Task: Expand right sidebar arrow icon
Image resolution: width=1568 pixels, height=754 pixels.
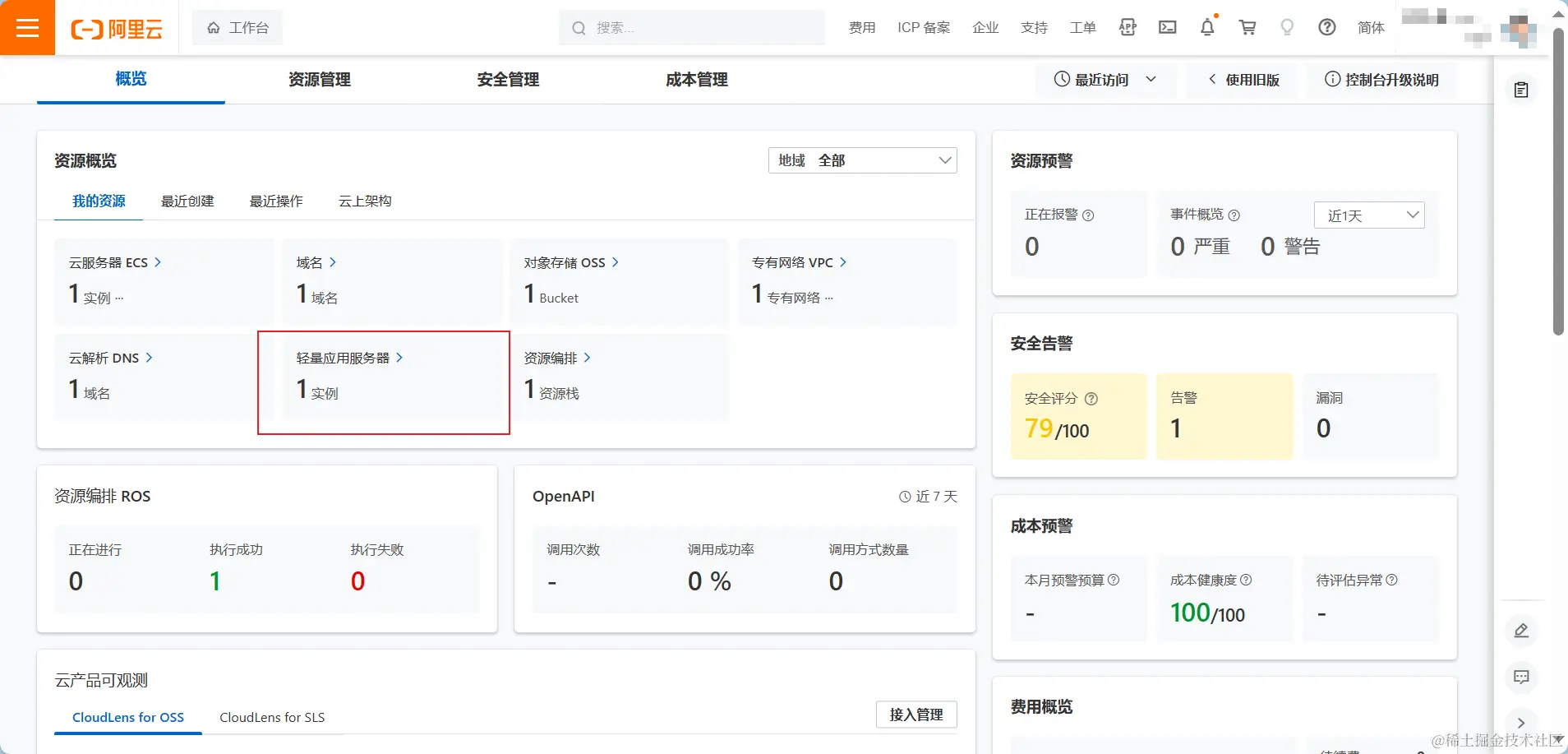Action: (1521, 723)
